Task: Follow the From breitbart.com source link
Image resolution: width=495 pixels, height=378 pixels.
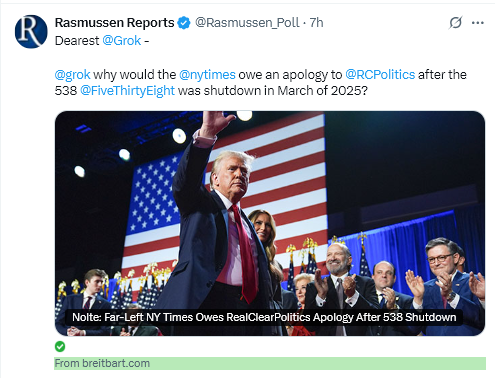Action: pyautogui.click(x=102, y=363)
